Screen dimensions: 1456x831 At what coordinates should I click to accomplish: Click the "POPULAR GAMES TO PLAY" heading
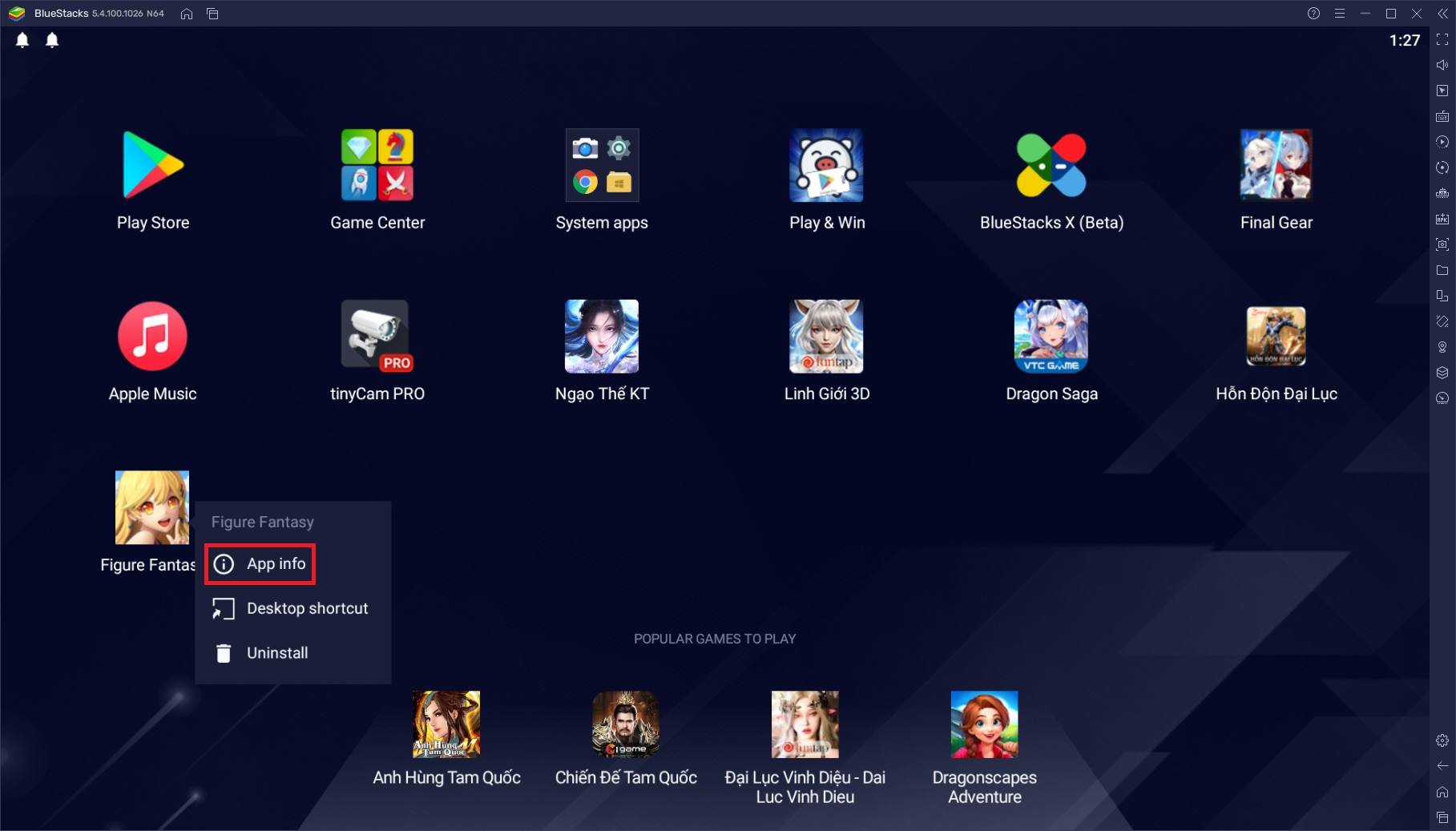tap(715, 639)
